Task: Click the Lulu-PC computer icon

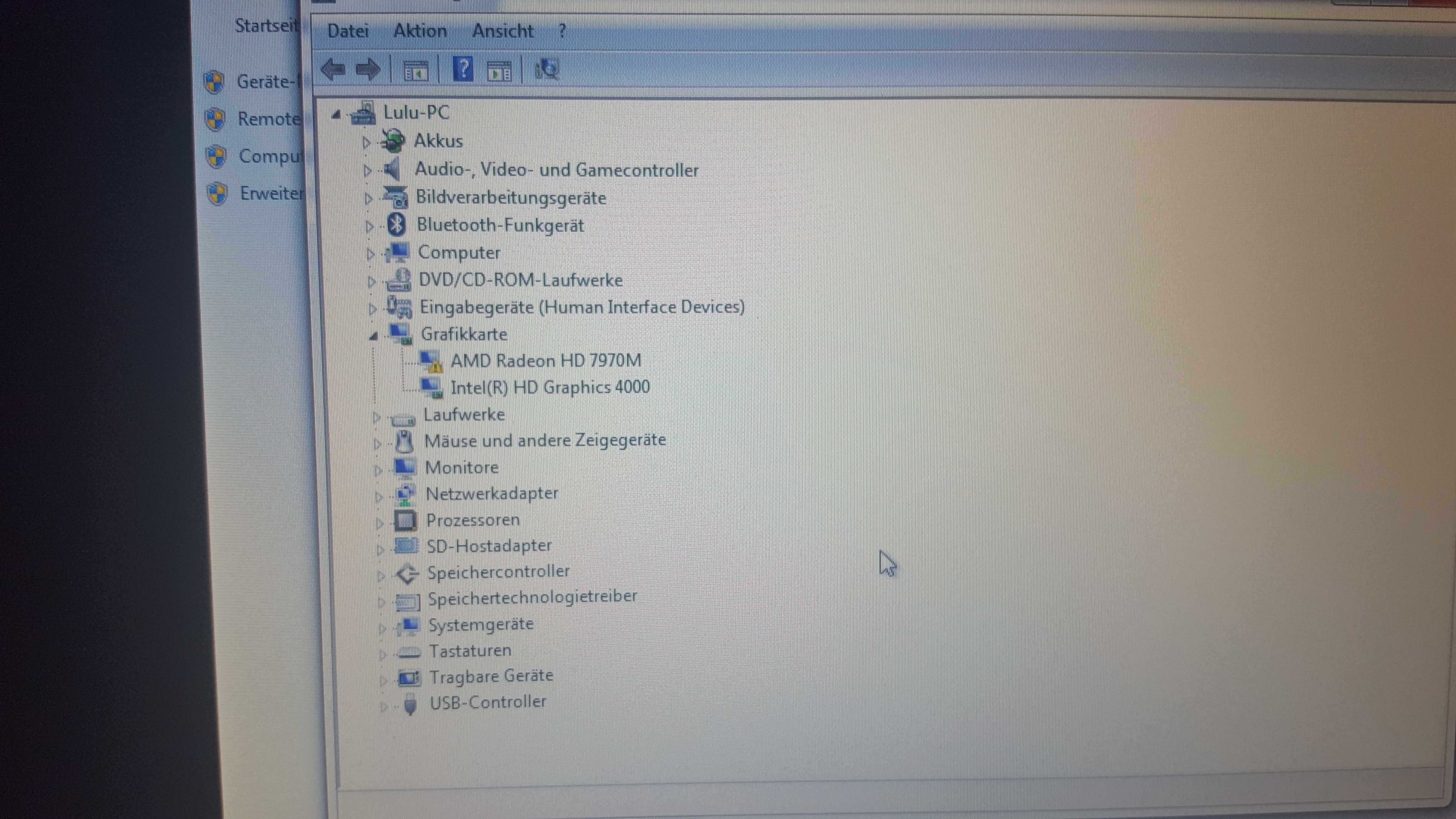Action: click(x=363, y=113)
